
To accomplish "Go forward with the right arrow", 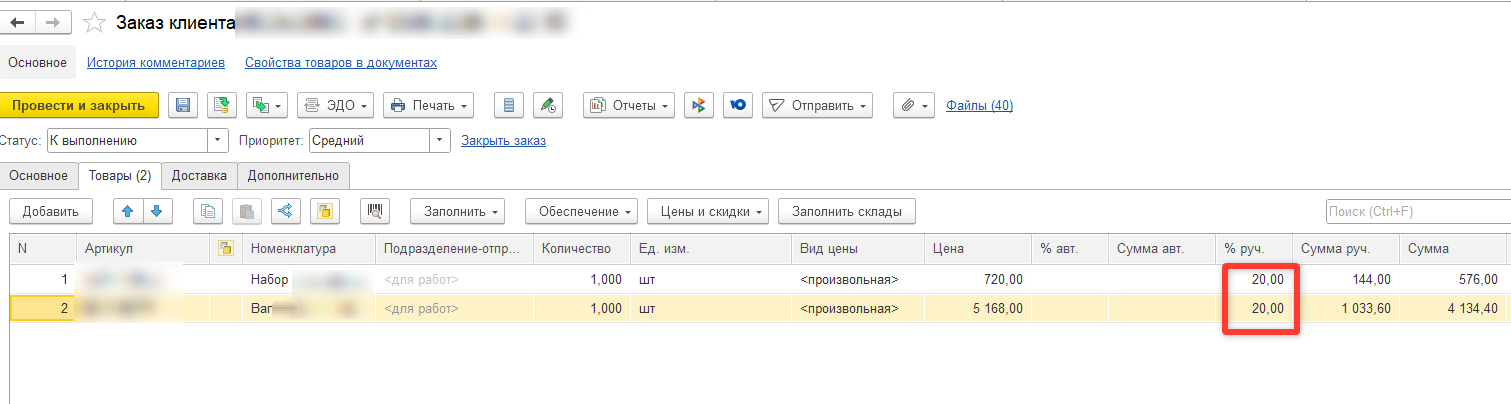I will point(54,22).
